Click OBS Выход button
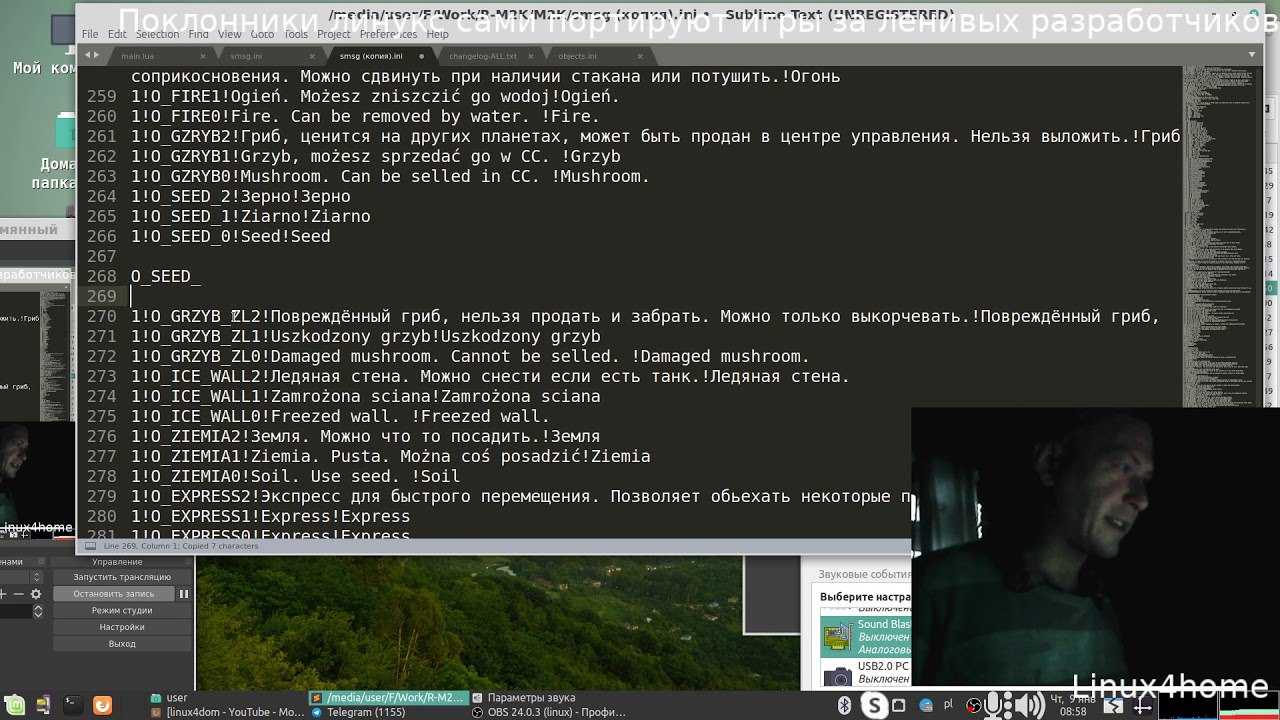 pyautogui.click(x=122, y=644)
